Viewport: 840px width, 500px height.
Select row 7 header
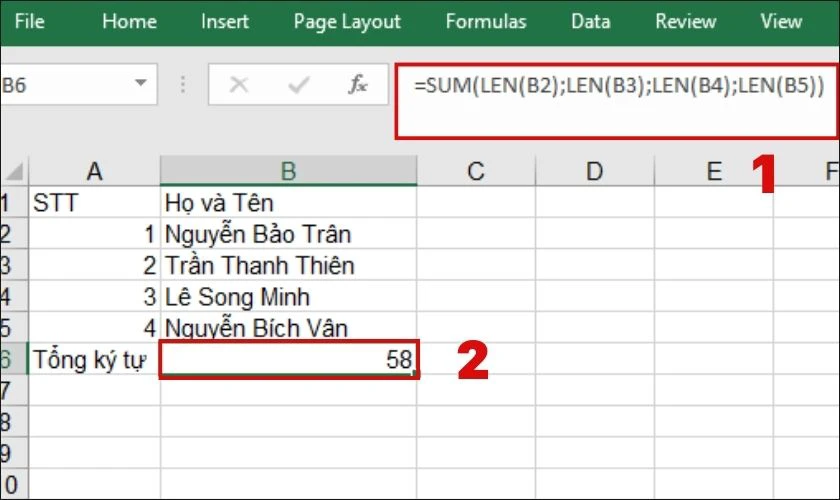pyautogui.click(x=13, y=390)
